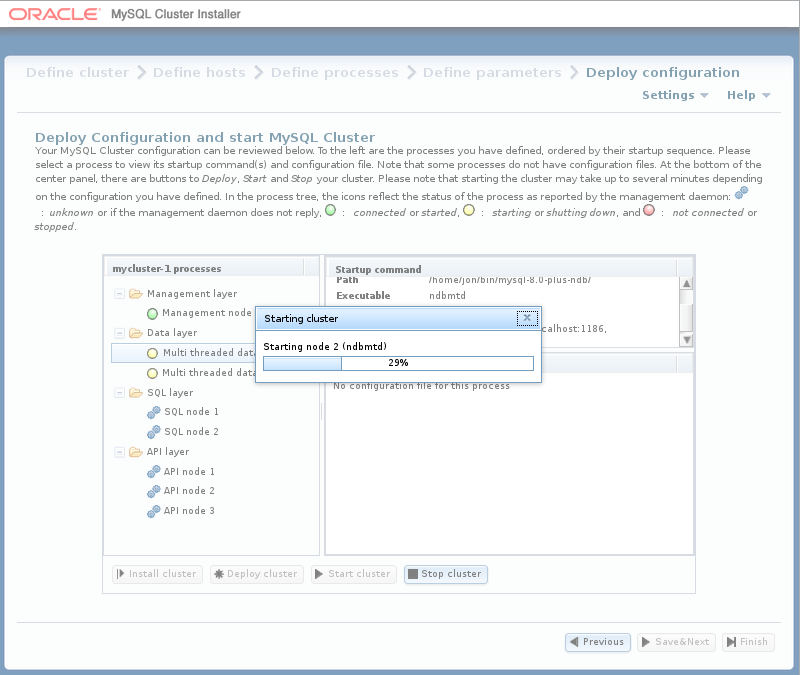Click the green status icon for Management node

153,313
